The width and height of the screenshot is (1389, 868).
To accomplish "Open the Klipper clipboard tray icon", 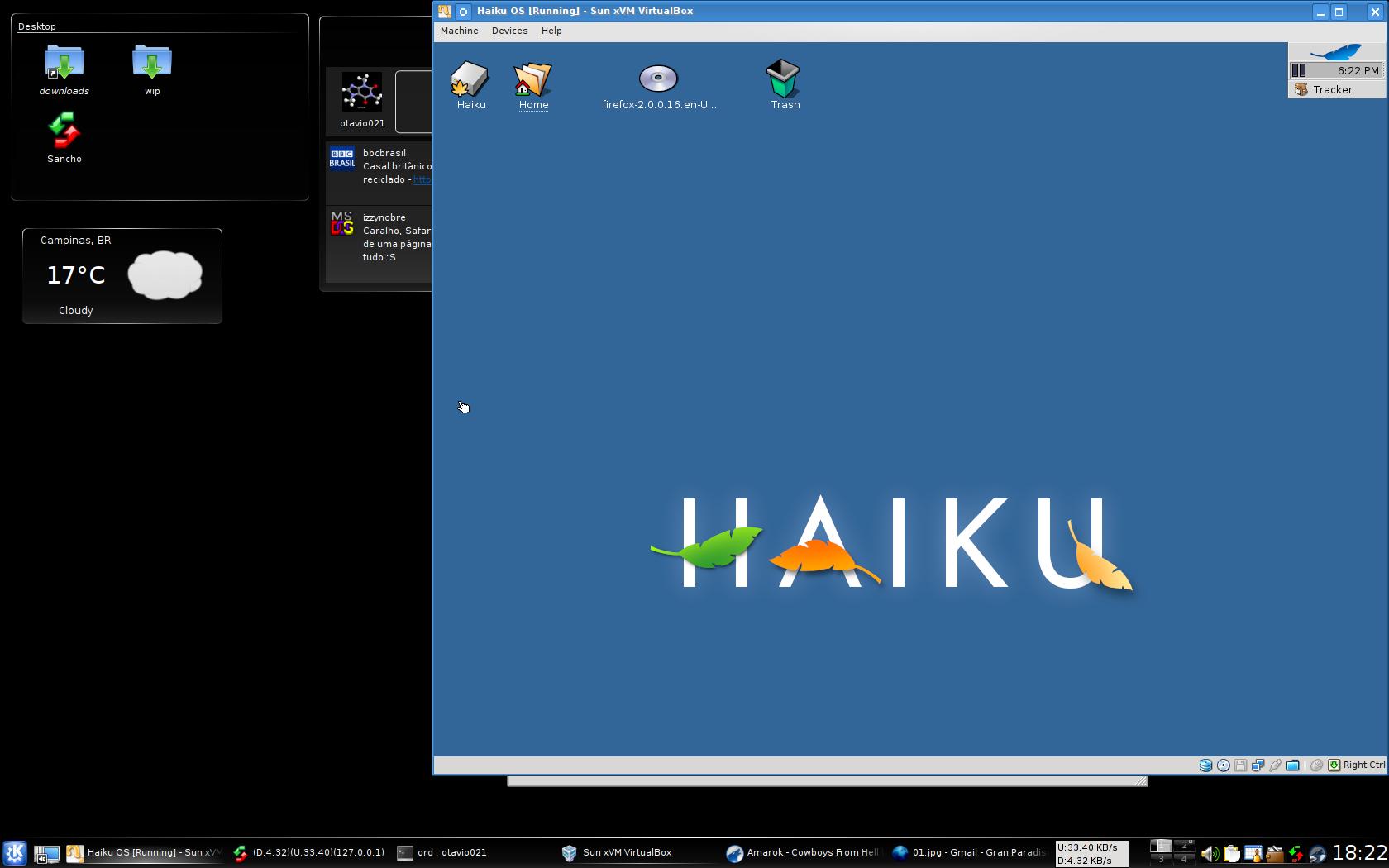I will tap(1231, 854).
